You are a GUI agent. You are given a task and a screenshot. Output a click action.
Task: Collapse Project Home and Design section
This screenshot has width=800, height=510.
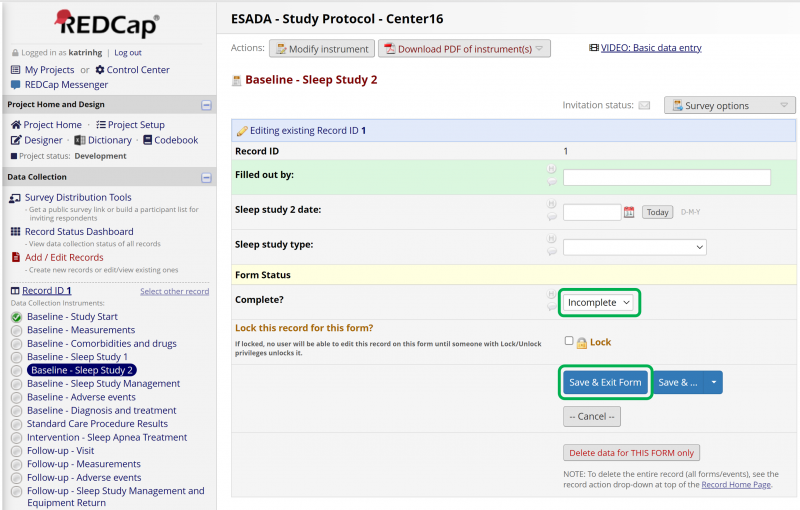tap(206, 105)
